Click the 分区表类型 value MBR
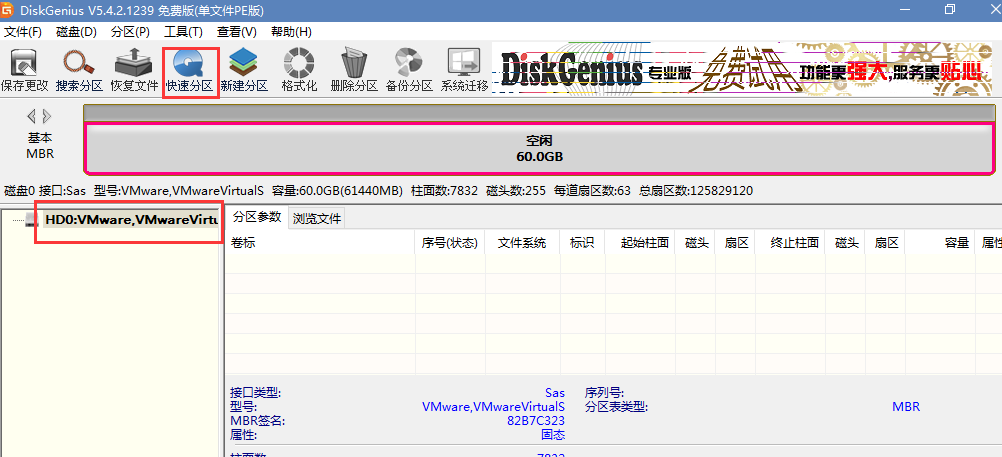Viewport: 1002px width, 457px height. click(906, 407)
